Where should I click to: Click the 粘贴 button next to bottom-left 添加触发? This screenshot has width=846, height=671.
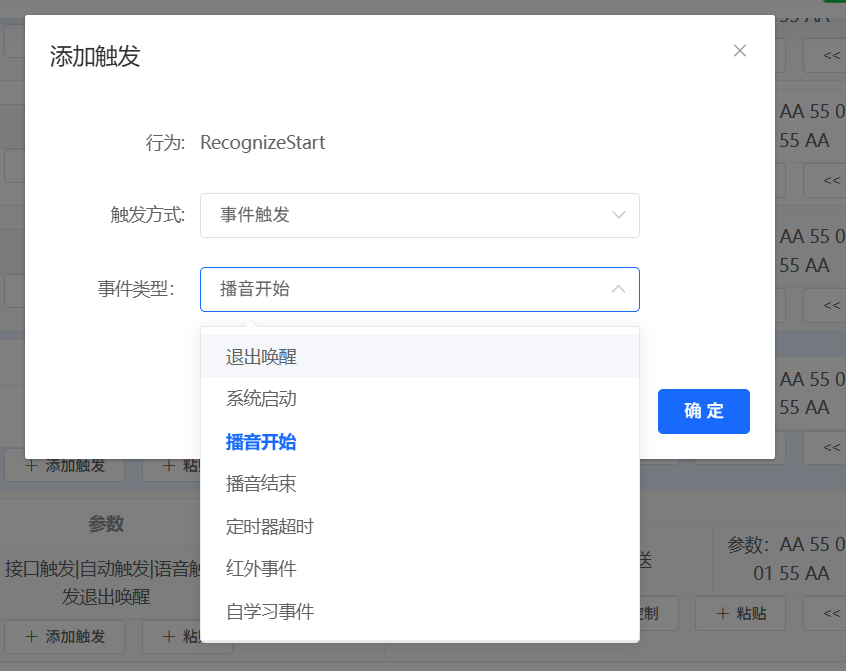click(186, 637)
